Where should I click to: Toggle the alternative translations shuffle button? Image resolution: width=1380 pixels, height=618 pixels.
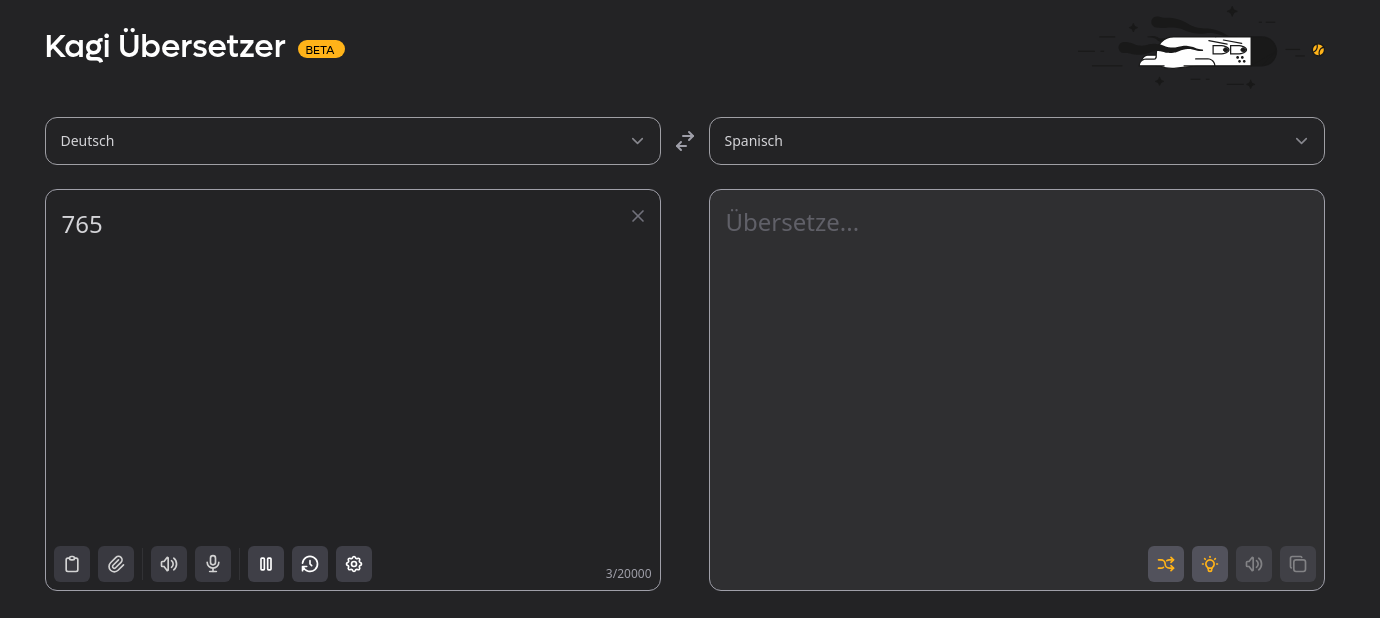(x=1166, y=564)
